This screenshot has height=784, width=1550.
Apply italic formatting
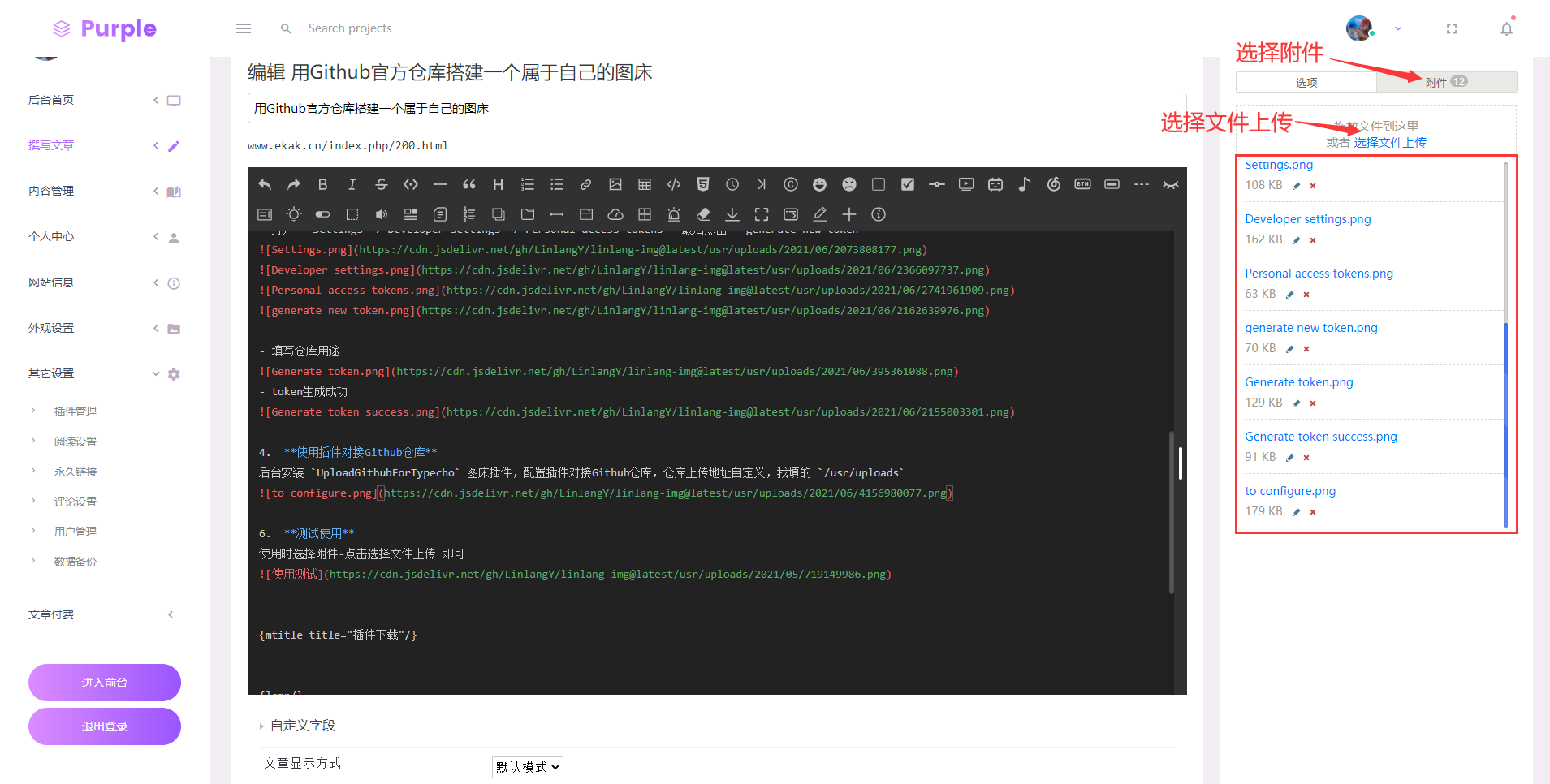coord(352,184)
